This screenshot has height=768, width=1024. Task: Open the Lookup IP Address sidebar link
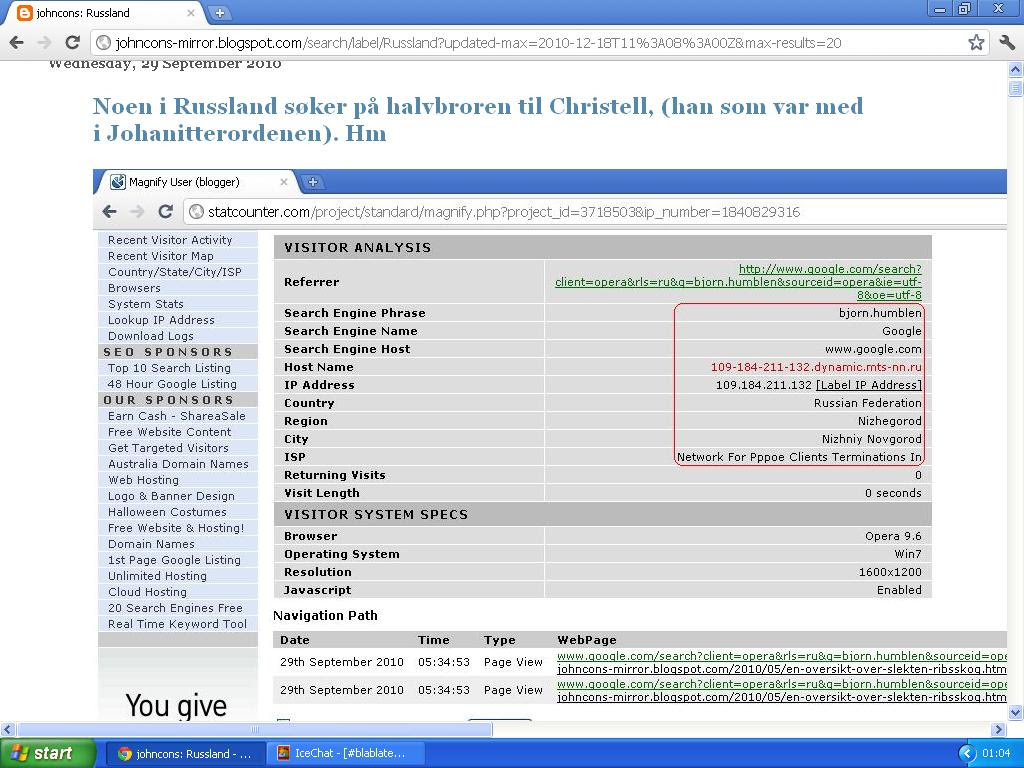pos(161,320)
